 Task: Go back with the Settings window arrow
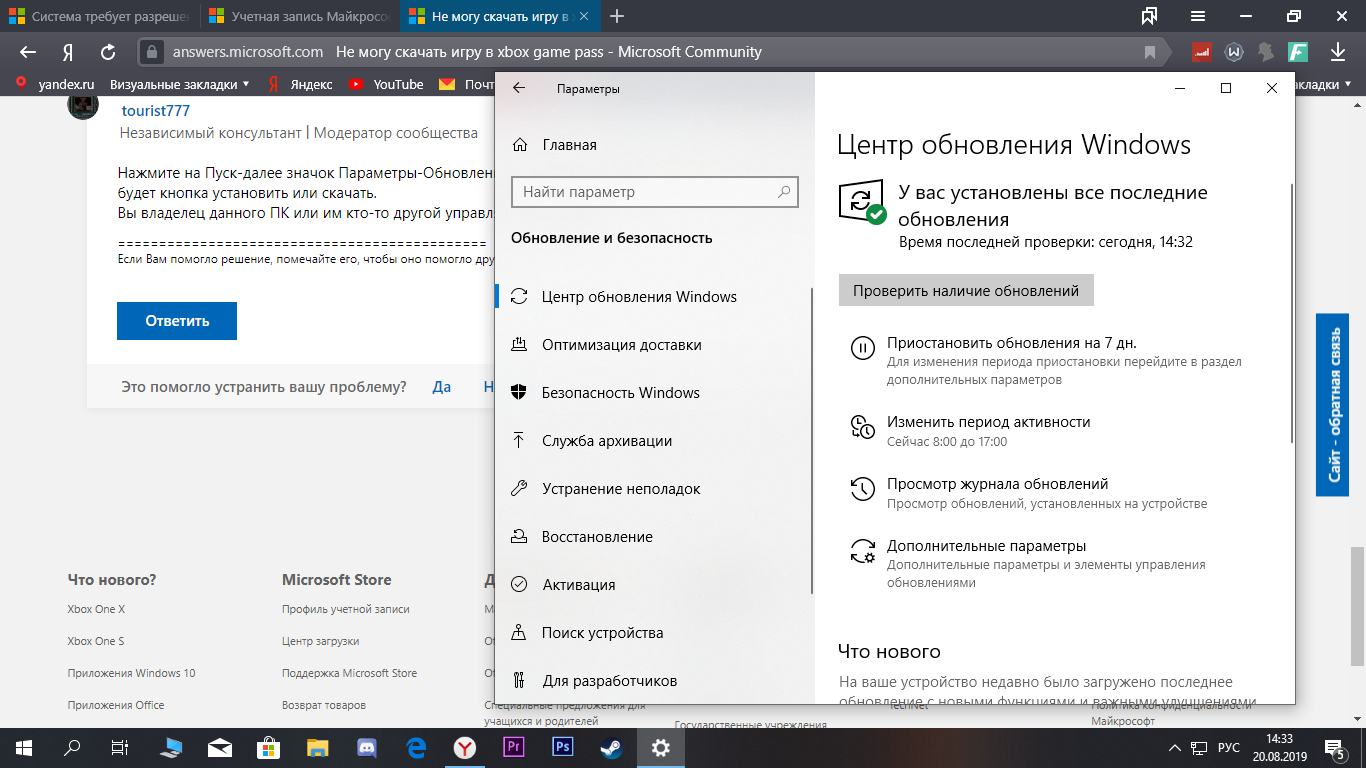tap(518, 88)
